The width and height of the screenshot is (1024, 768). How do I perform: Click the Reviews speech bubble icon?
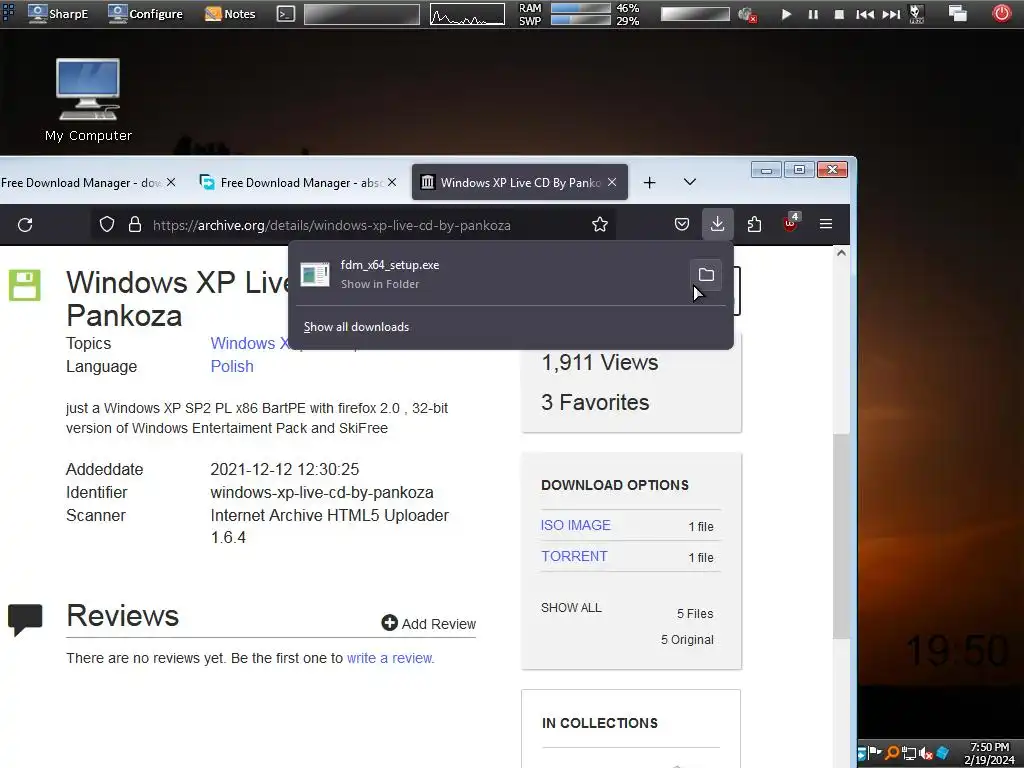point(25,618)
